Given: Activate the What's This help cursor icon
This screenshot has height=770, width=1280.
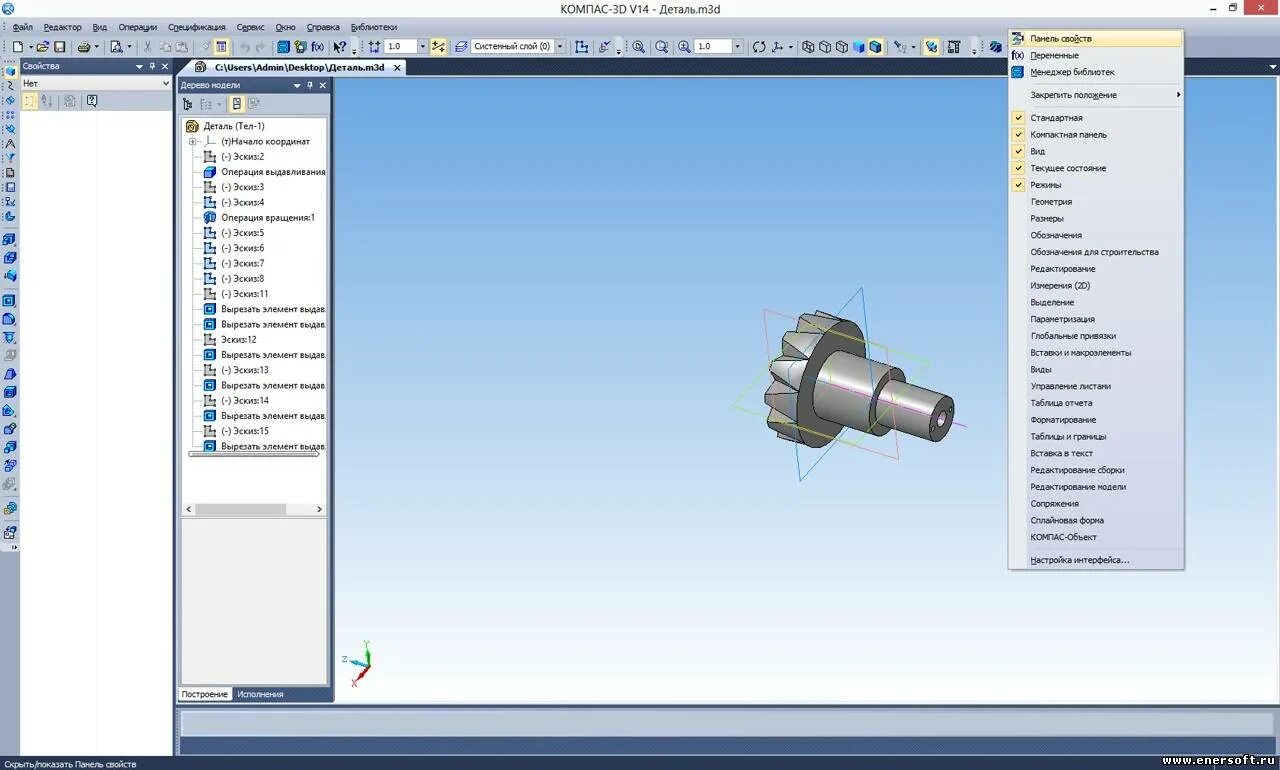Looking at the screenshot, I should [340, 47].
